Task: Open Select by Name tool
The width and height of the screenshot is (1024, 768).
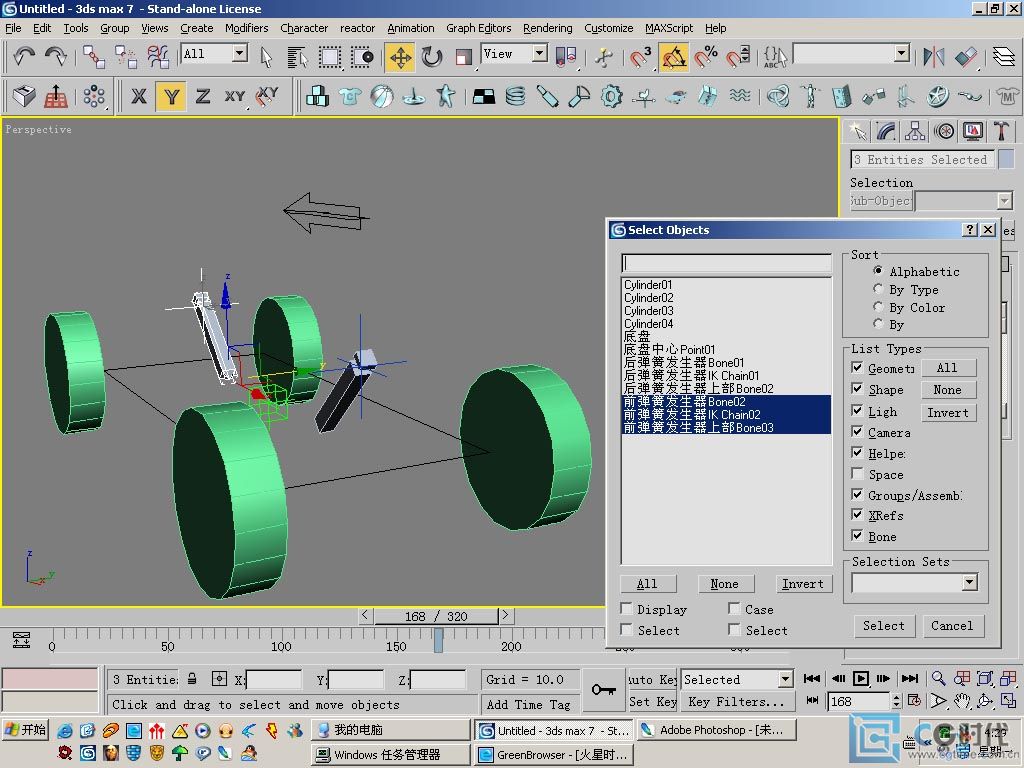Action: pos(297,57)
